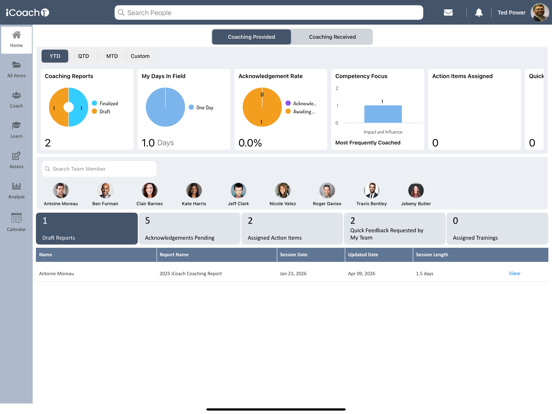Screen dimensions: 552x414
Task: Click the iCoach logo
Action: tap(27, 13)
